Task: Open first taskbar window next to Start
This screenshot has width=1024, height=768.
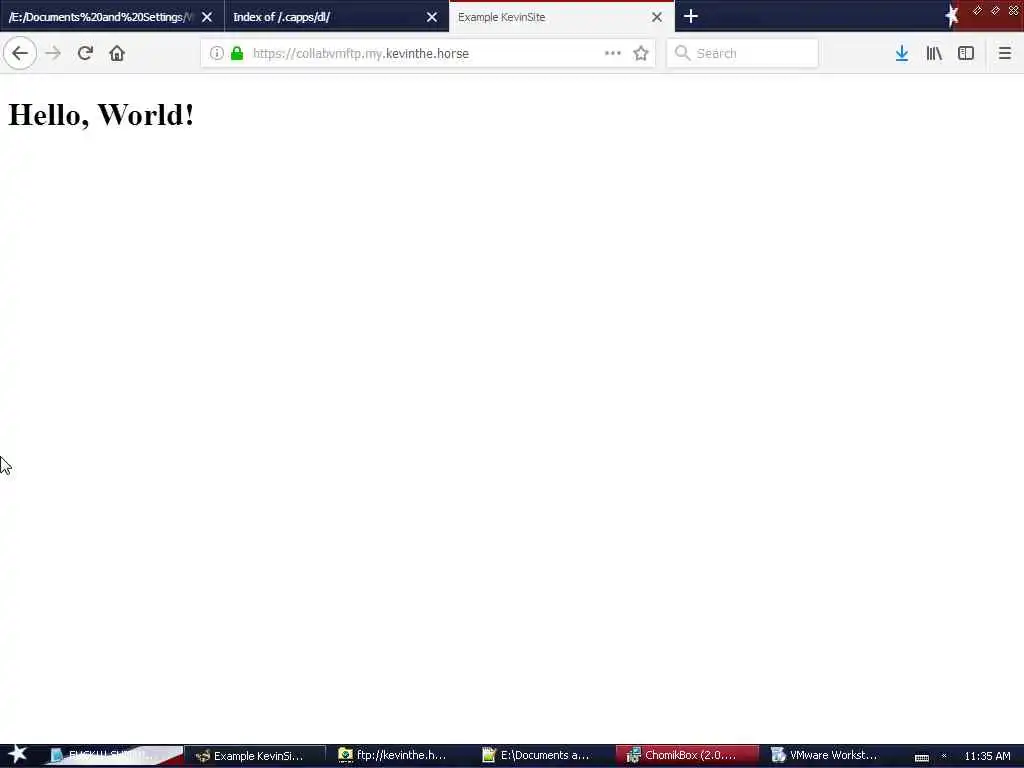Action: point(111,756)
